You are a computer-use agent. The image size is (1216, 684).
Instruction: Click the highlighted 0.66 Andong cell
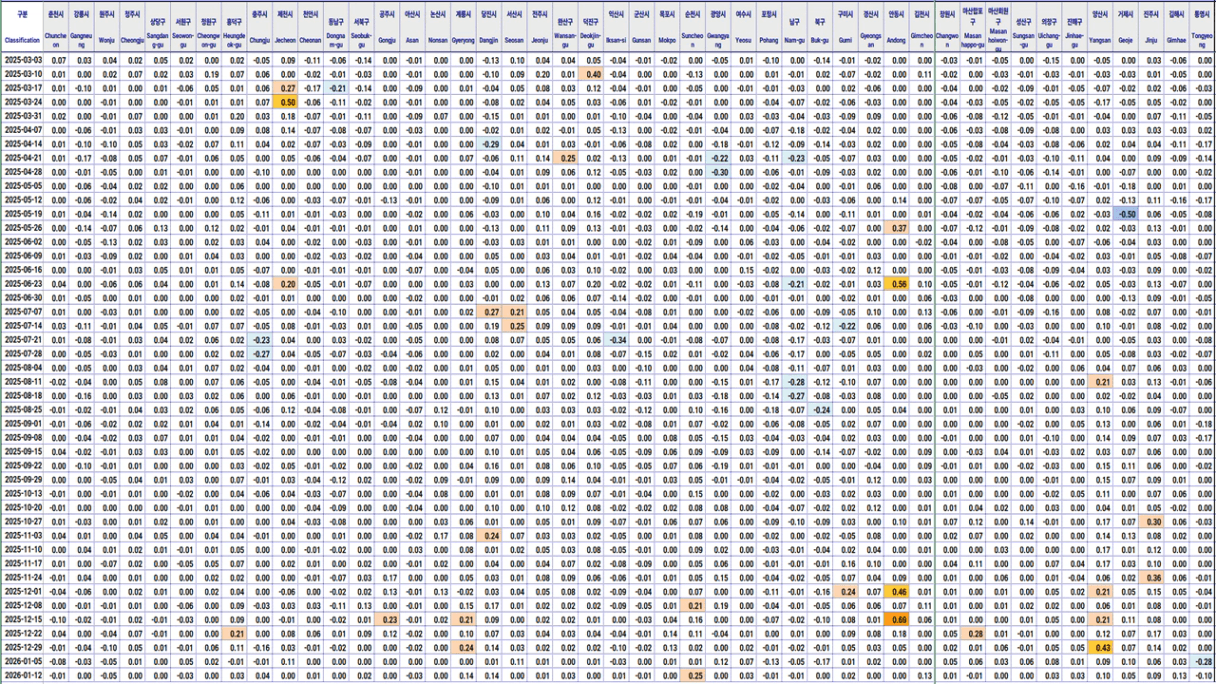(x=899, y=620)
